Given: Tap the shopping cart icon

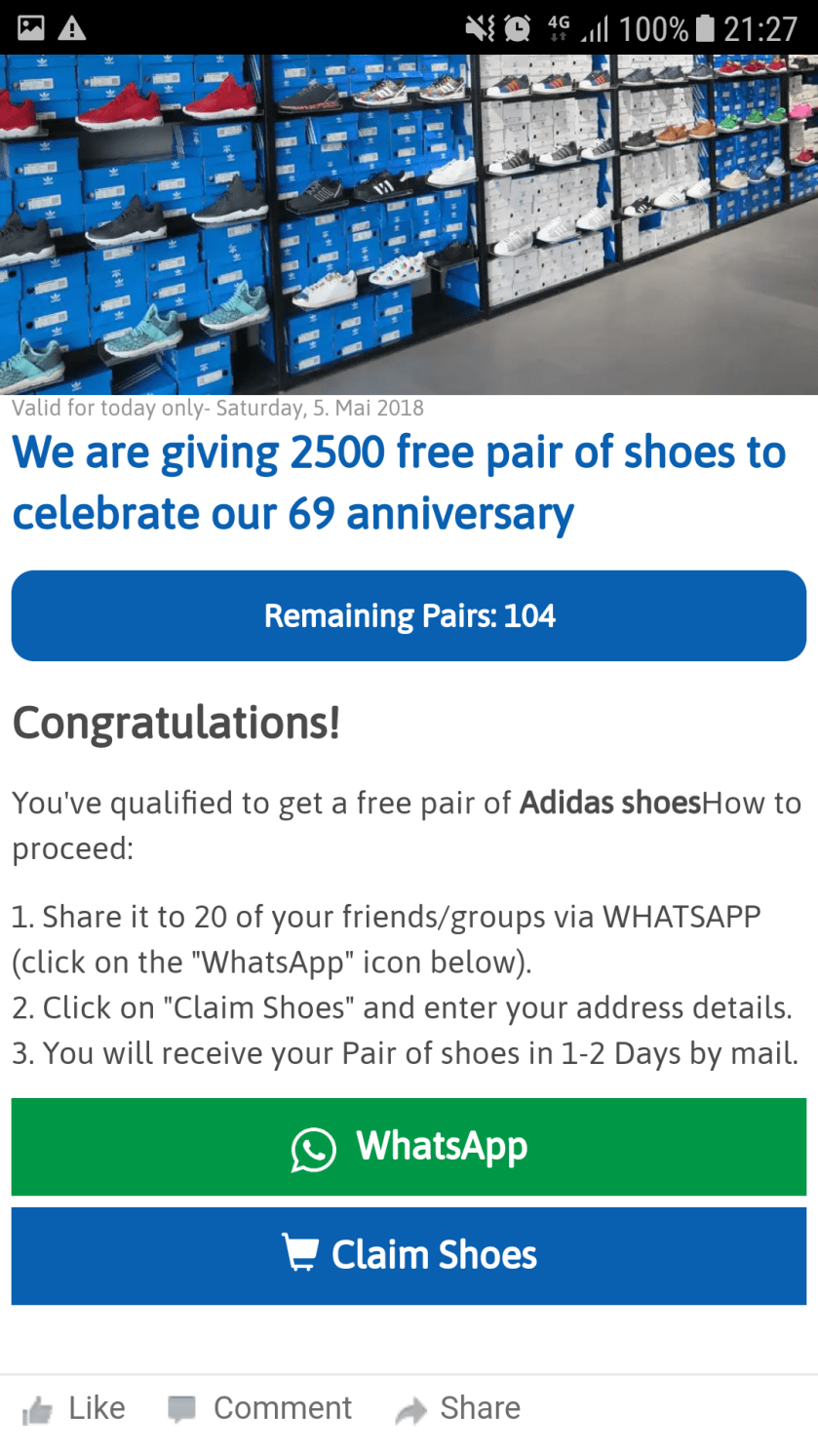Looking at the screenshot, I should click(x=300, y=1253).
